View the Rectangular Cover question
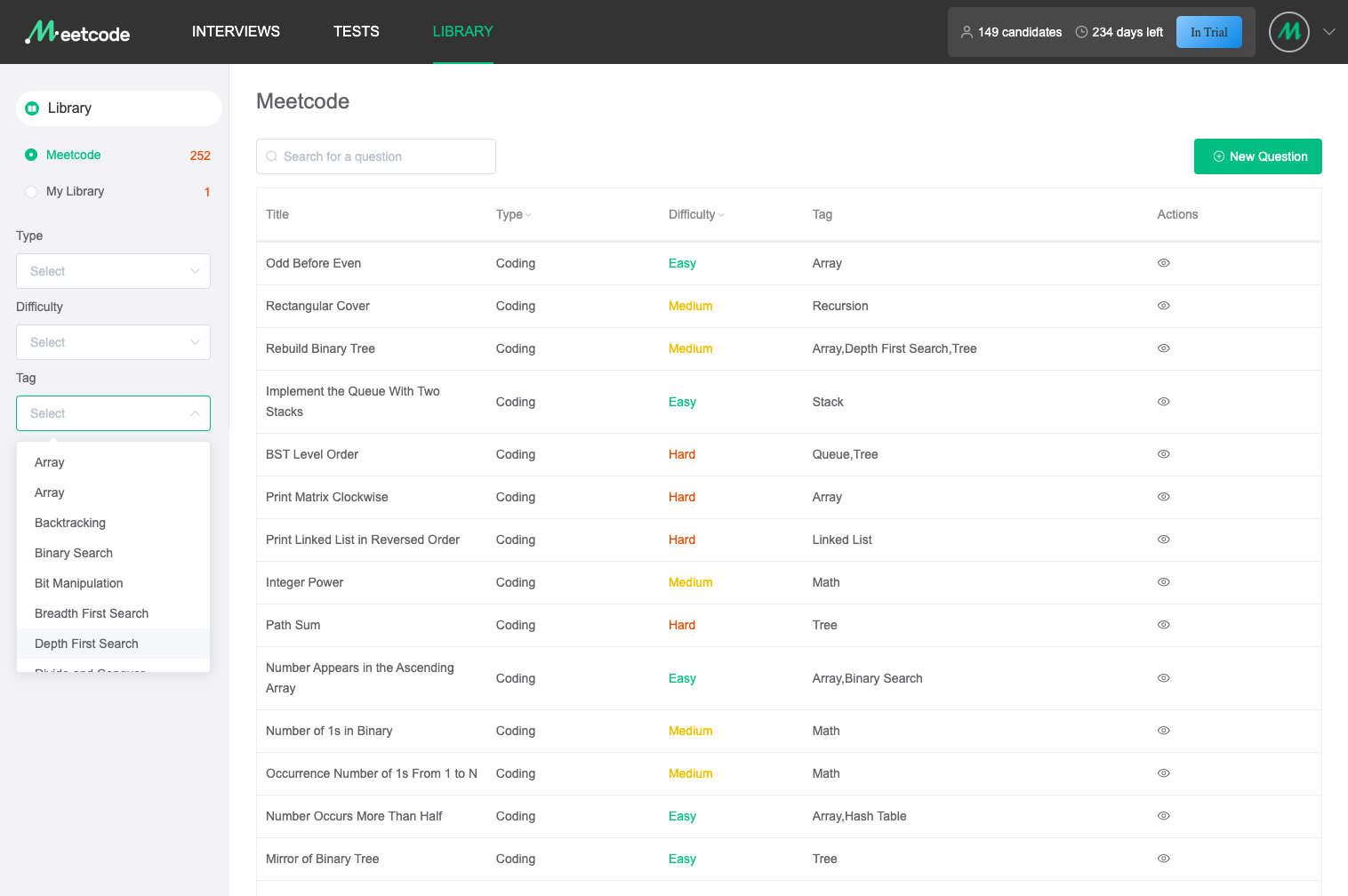The width and height of the screenshot is (1348, 896). point(1163,306)
